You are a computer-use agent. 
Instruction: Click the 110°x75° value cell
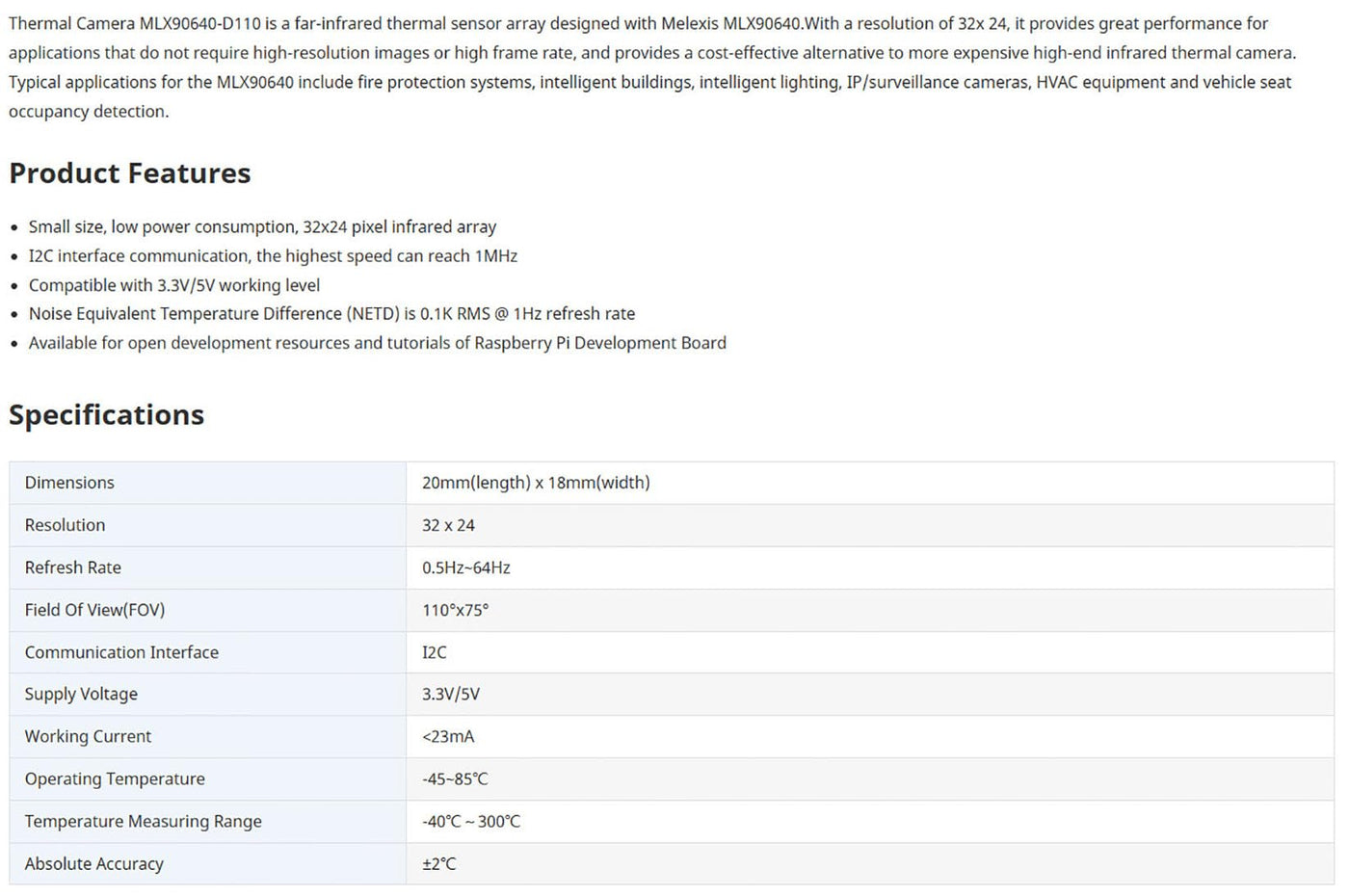[x=455, y=610]
